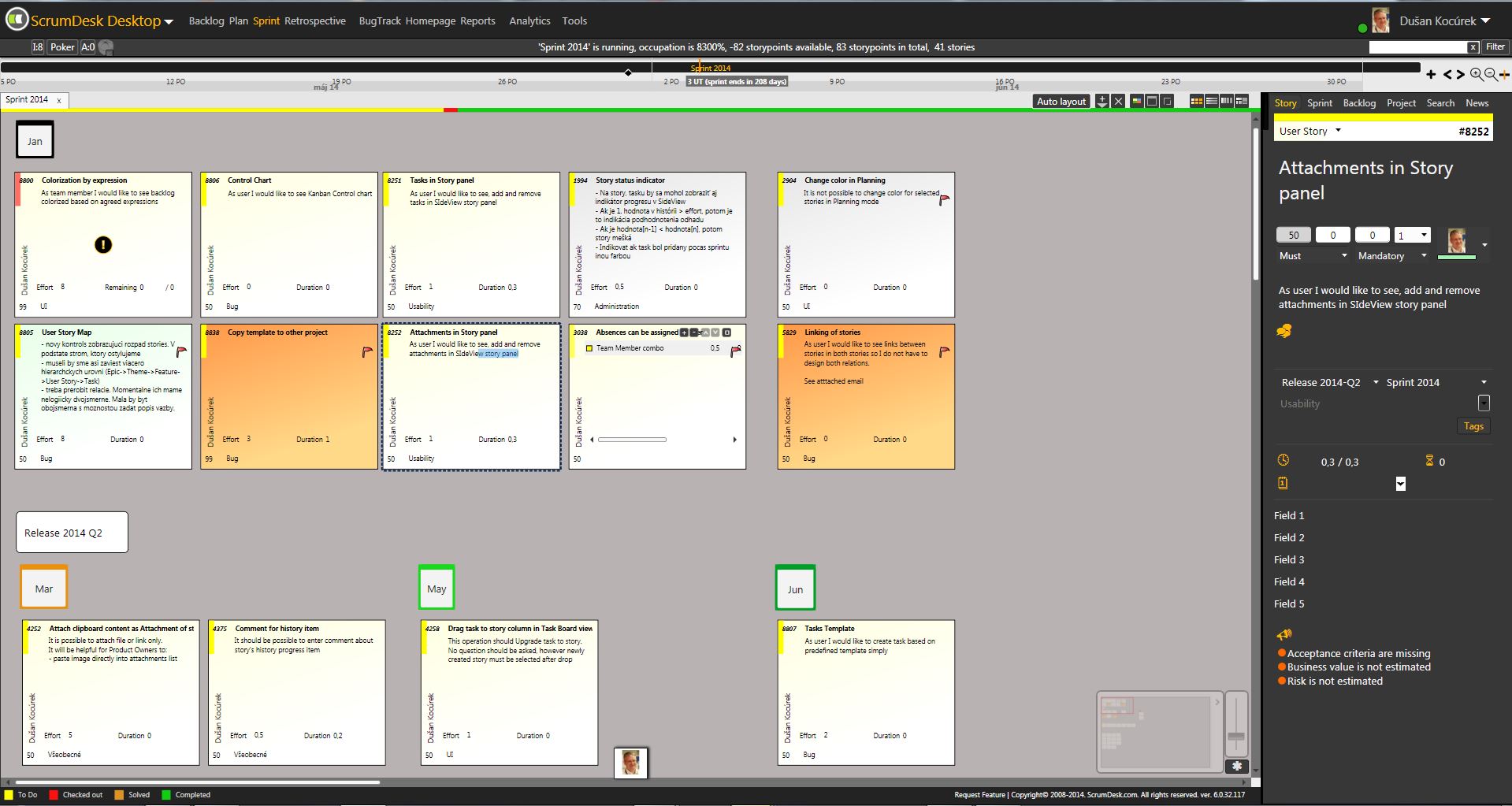
Task: Switch to News side panel tab
Action: 1477,103
